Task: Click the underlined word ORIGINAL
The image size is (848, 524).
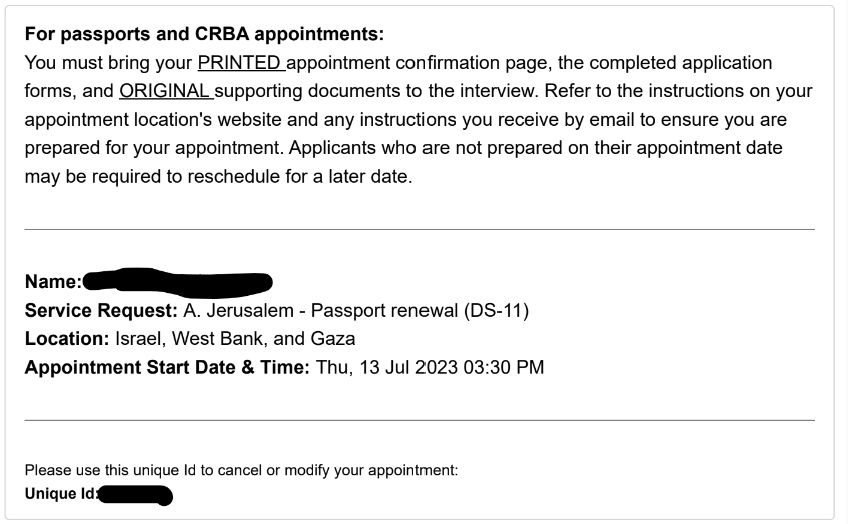Action: point(165,91)
